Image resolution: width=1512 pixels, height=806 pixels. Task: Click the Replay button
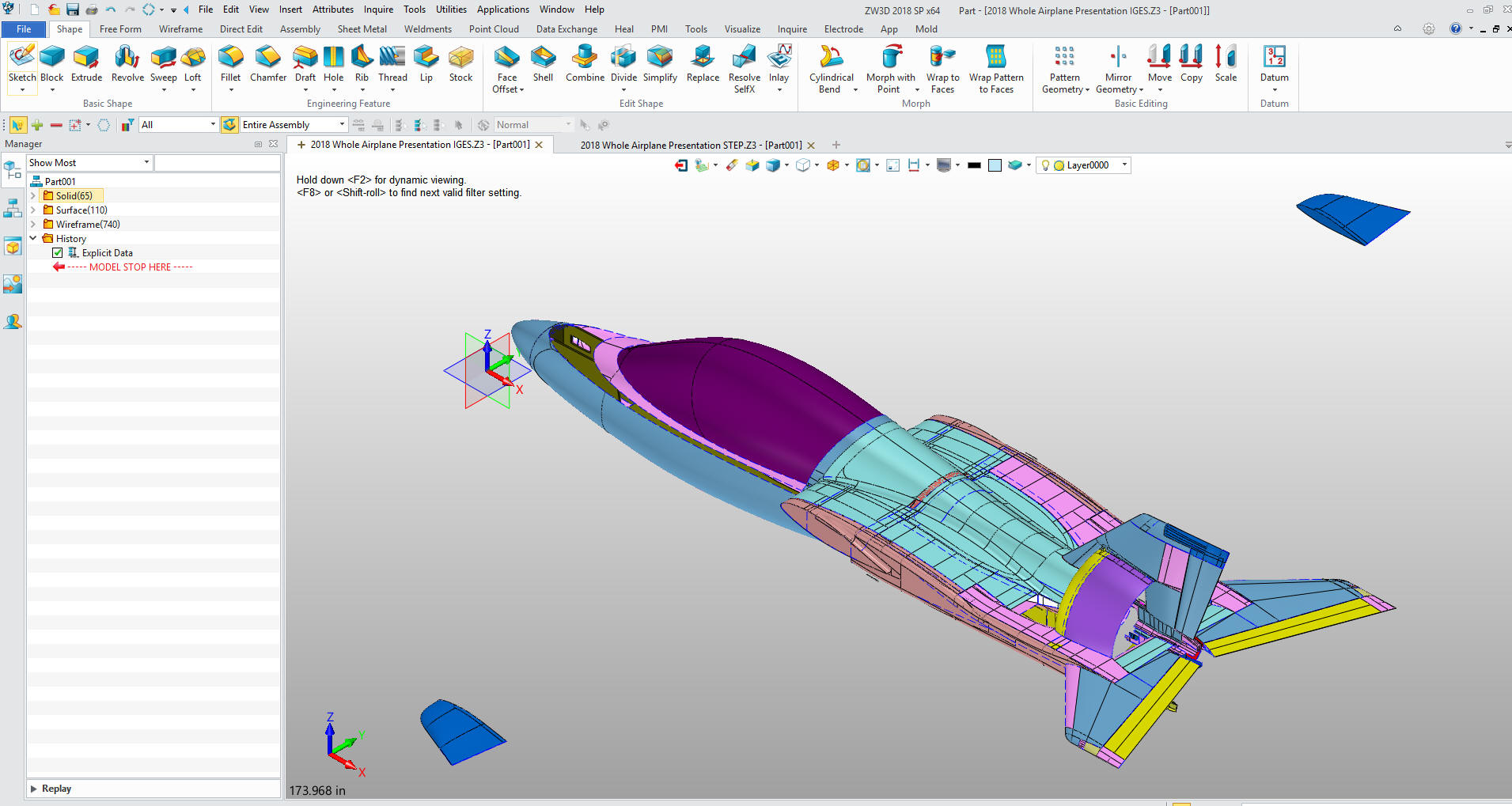tap(55, 789)
